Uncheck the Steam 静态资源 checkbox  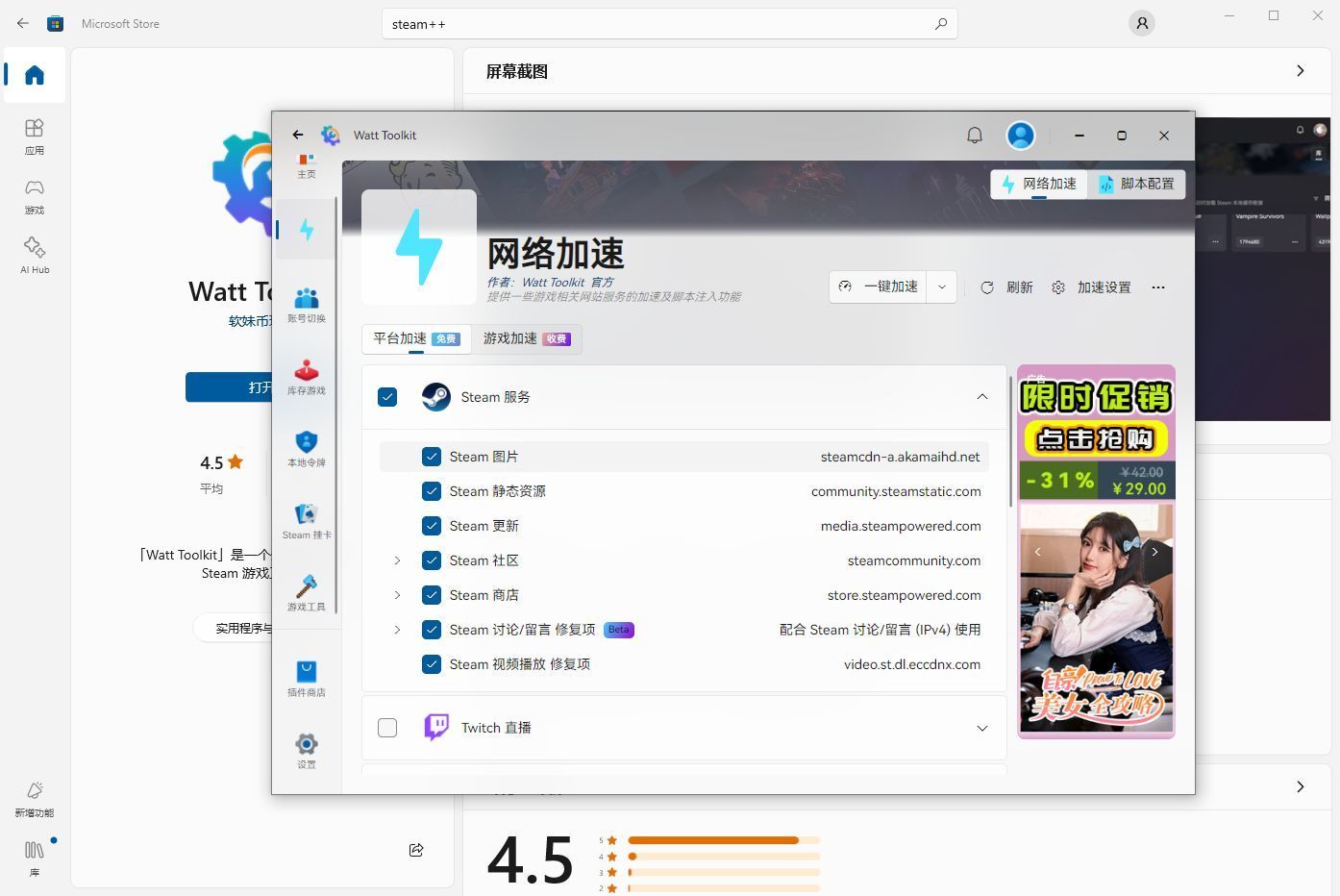[432, 491]
